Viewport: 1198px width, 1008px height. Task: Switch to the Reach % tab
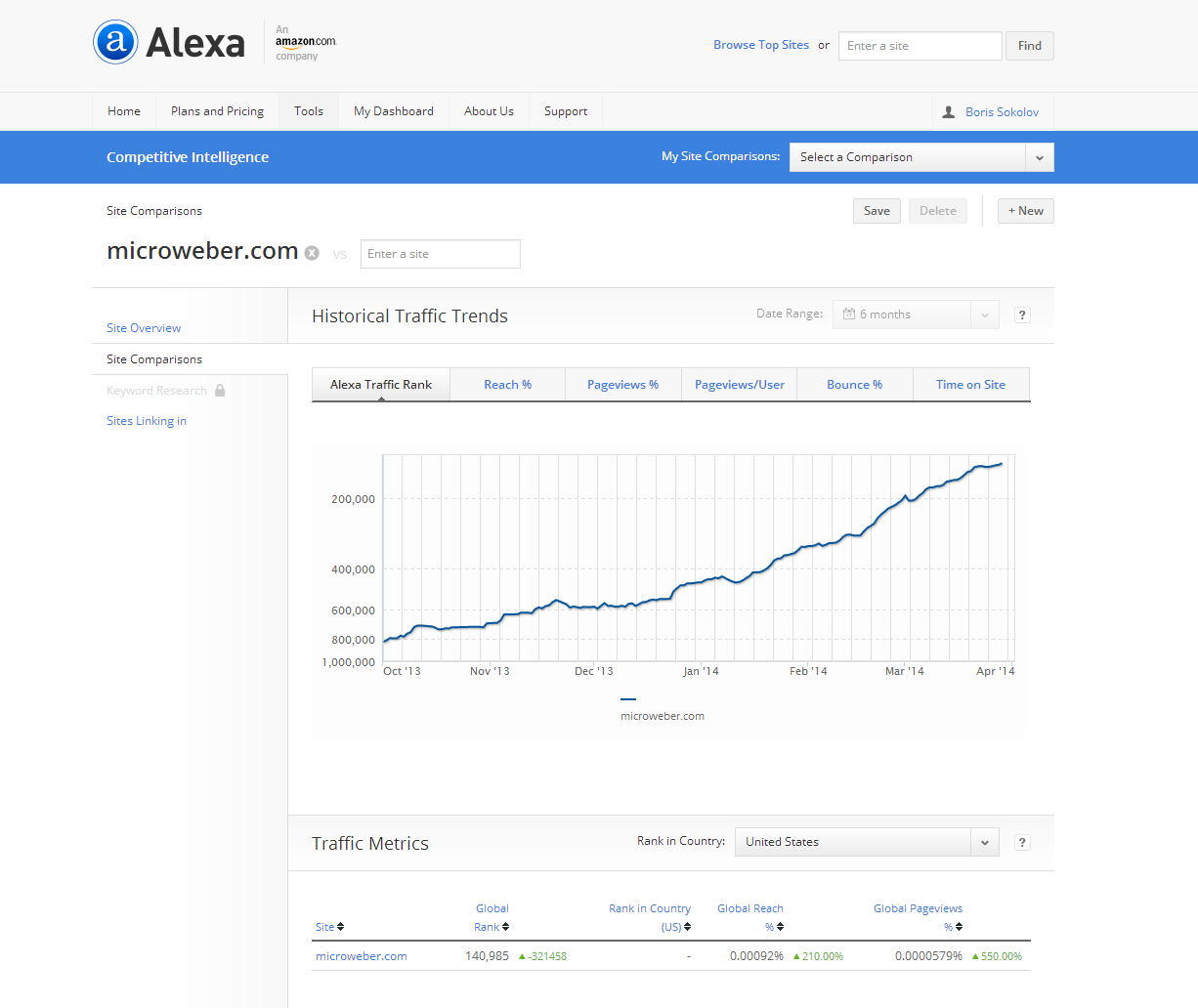tap(507, 385)
